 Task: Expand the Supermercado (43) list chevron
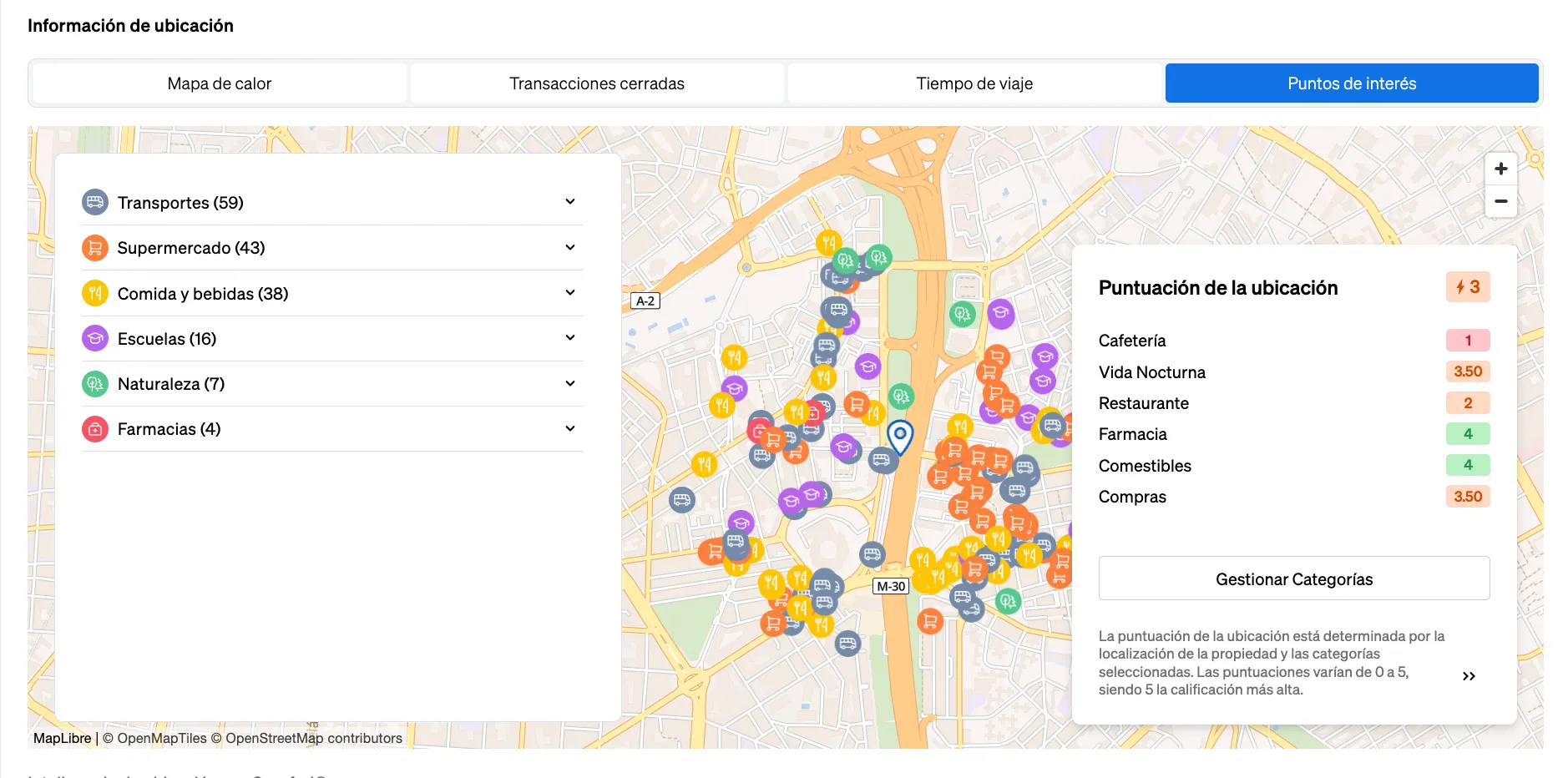[x=570, y=247]
